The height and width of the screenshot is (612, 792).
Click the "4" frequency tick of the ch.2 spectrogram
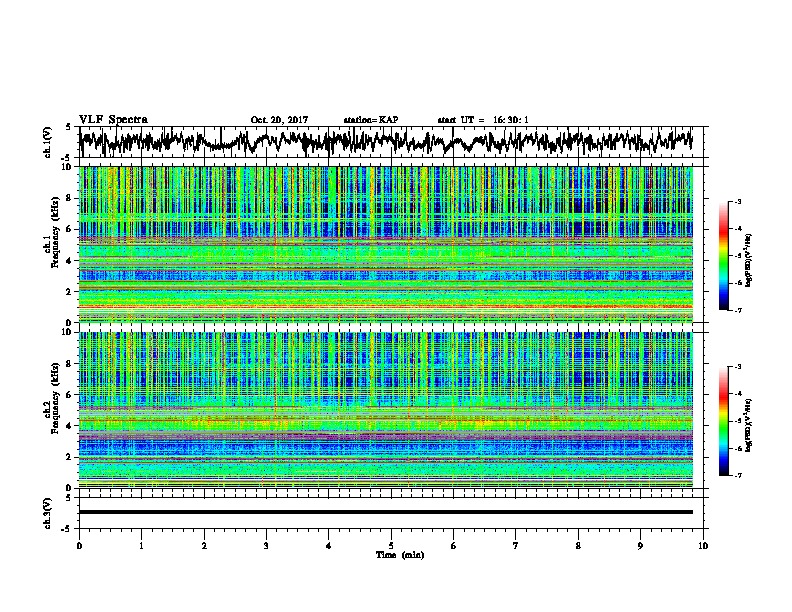coord(70,426)
